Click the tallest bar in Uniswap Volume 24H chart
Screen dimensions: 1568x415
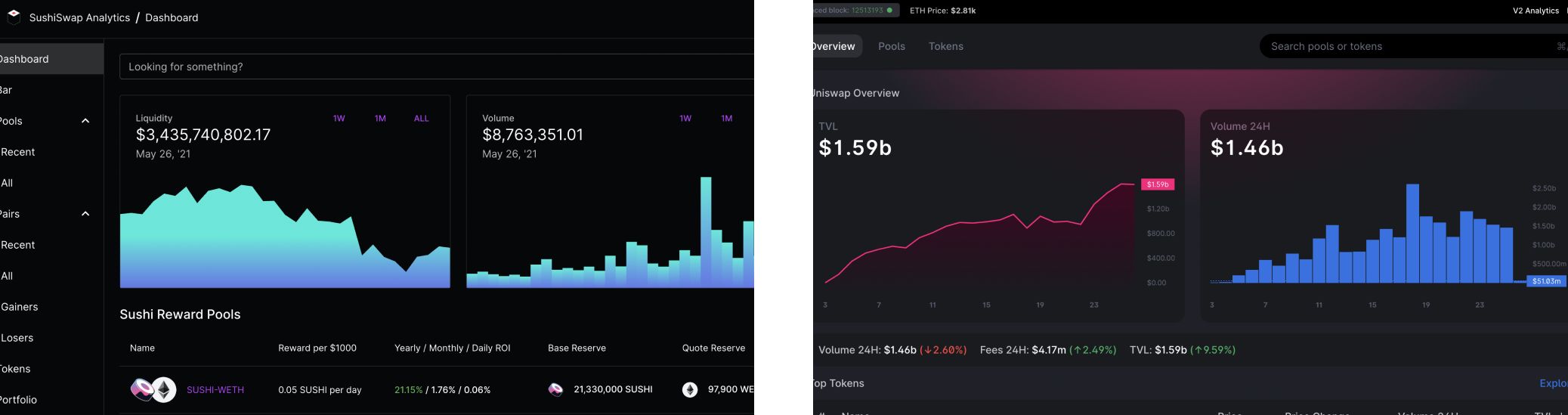click(x=1412, y=234)
